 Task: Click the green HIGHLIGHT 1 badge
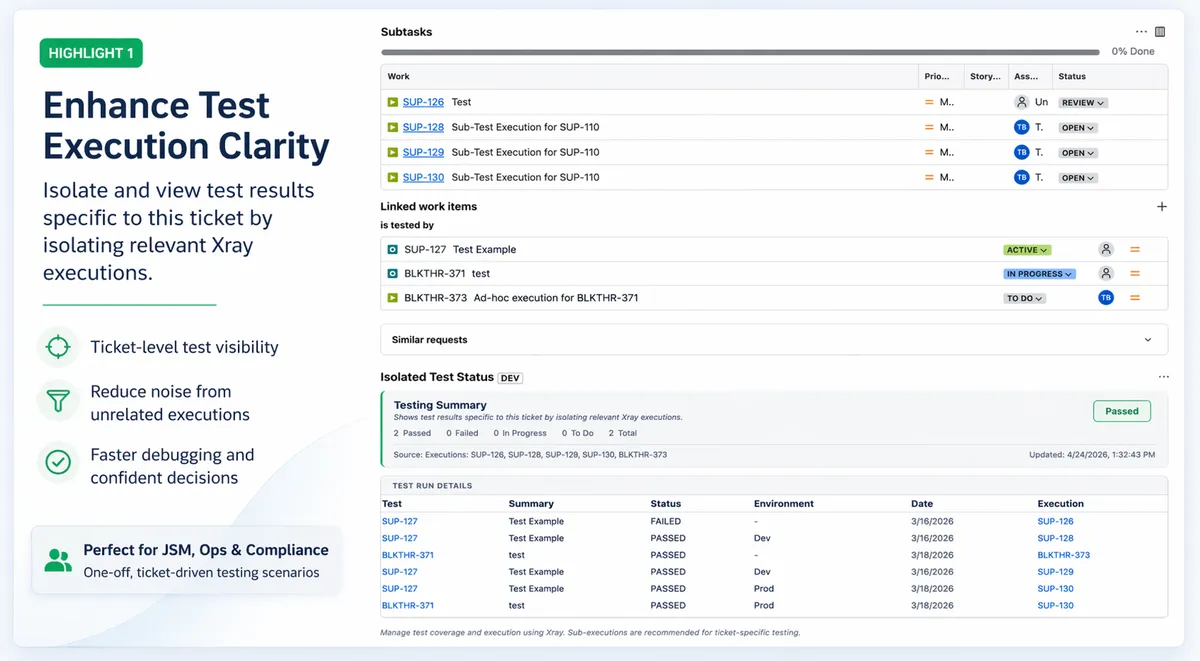[91, 53]
